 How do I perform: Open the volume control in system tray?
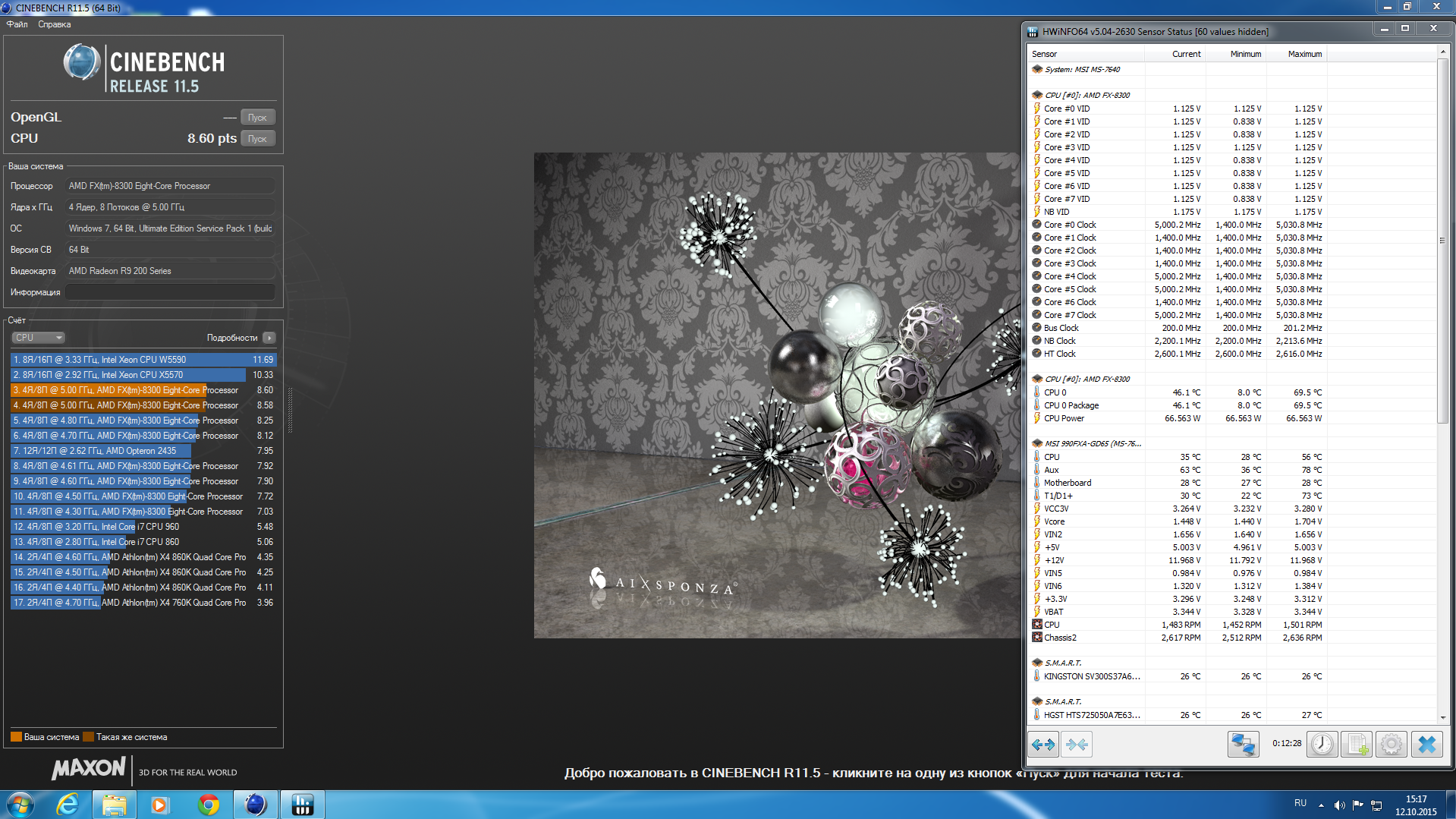tap(1339, 805)
